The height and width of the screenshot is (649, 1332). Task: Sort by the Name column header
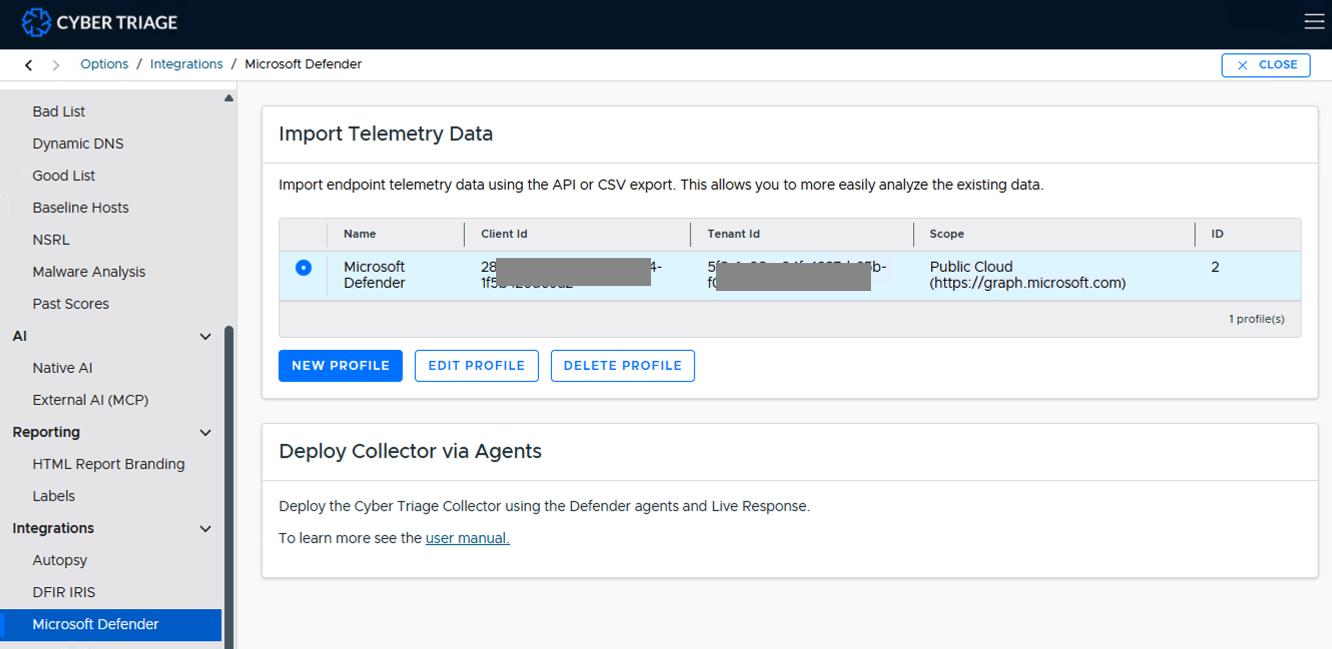point(360,234)
